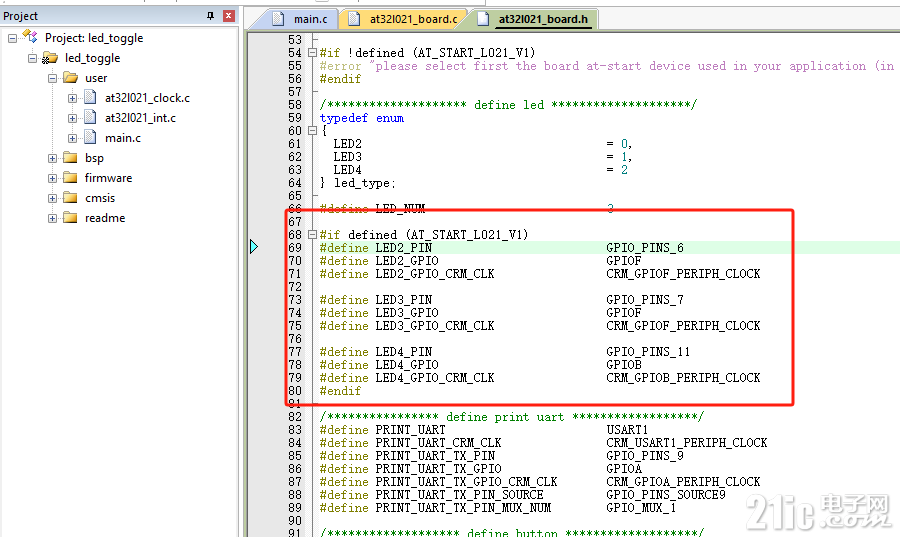Collapse the Project: led_toggle root node
900x537 pixels.
click(12, 38)
